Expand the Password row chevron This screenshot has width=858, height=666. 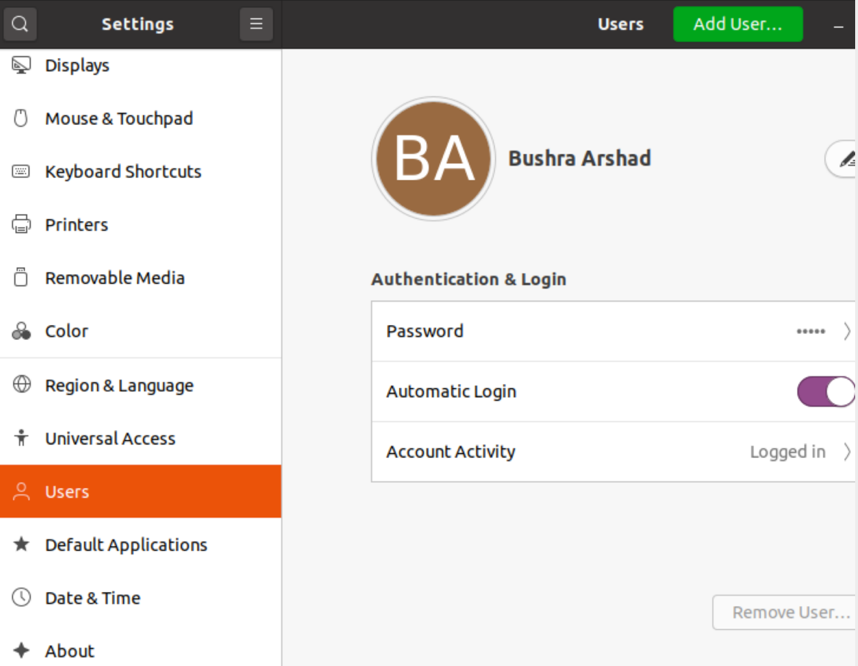[847, 331]
